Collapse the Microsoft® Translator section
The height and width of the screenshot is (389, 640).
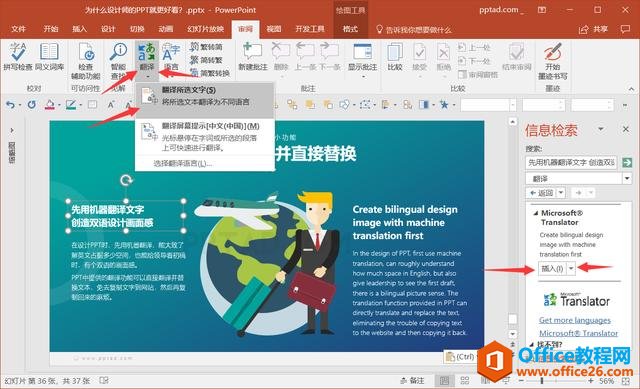(535, 213)
